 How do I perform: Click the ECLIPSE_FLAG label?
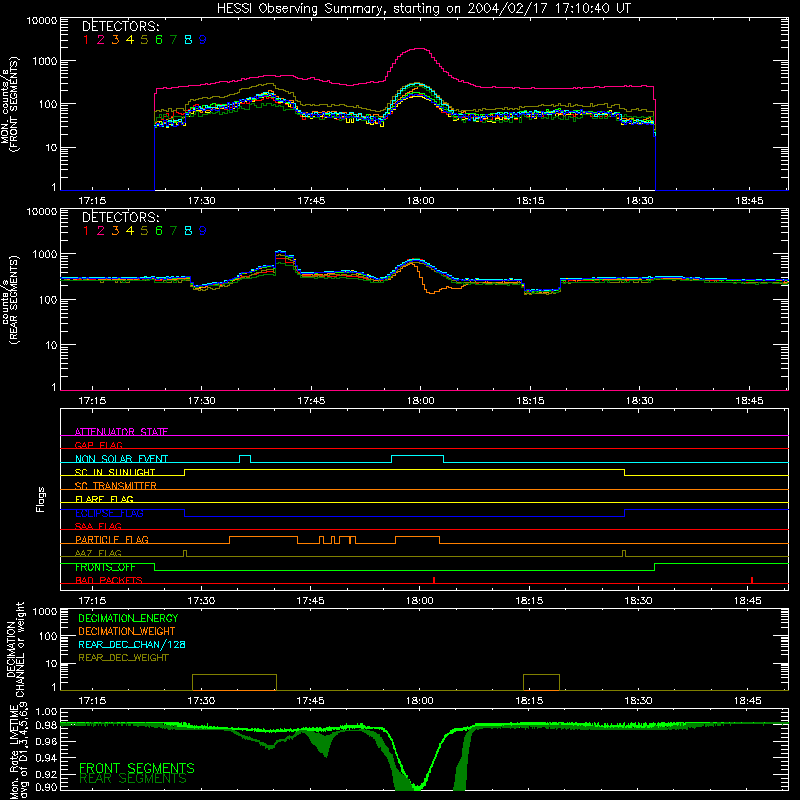[109, 513]
